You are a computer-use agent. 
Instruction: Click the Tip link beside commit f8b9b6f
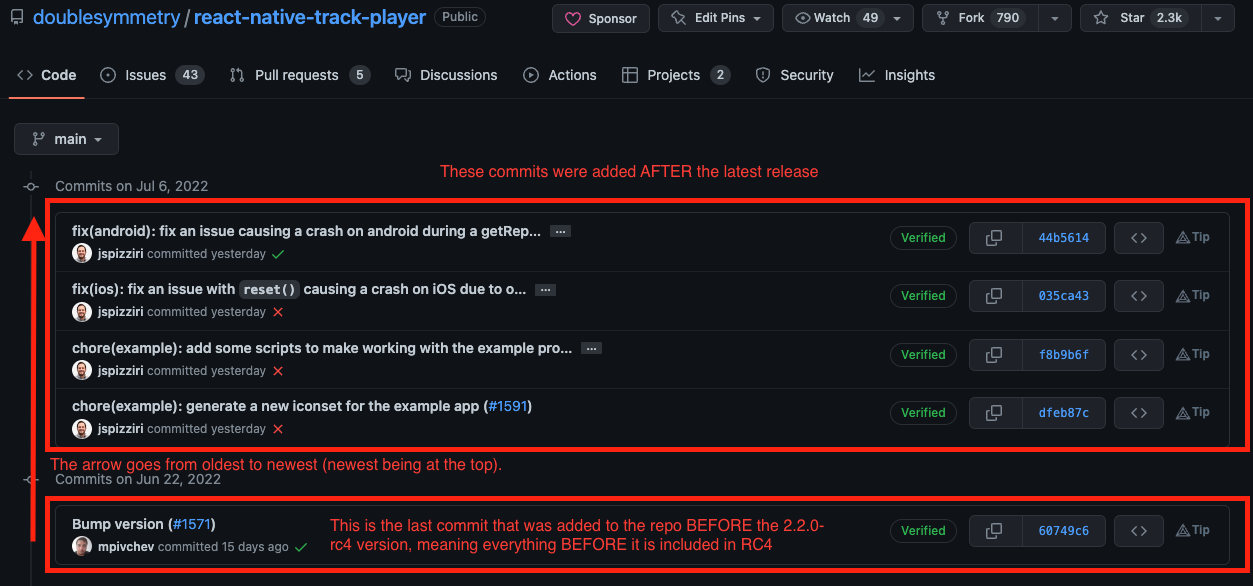[1192, 354]
